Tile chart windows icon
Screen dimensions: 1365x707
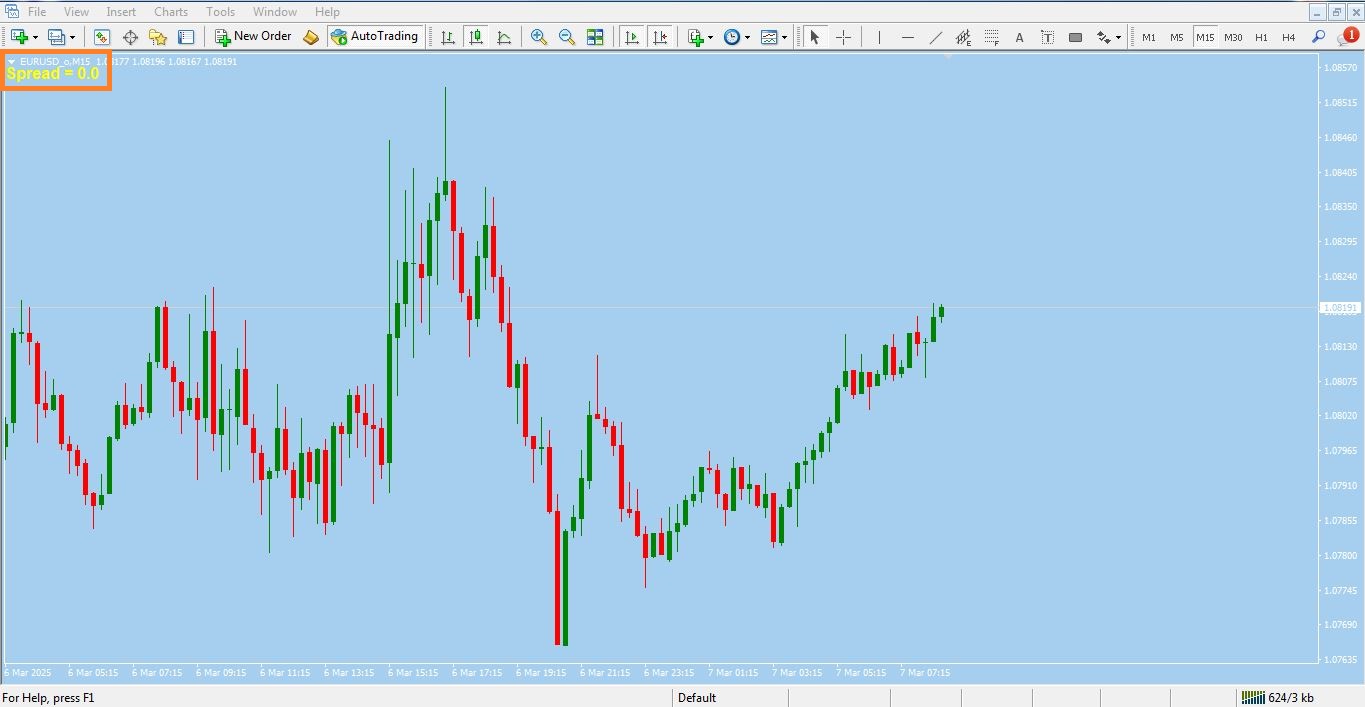coord(595,37)
